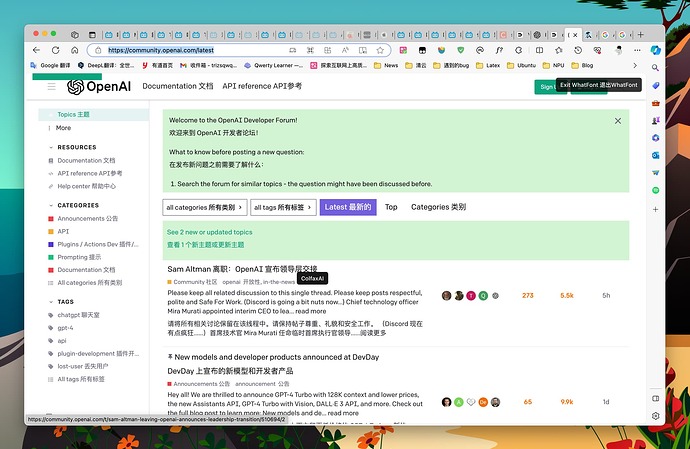The width and height of the screenshot is (690, 449).
Task: Open New models DevDay topic title
Action: [276, 357]
